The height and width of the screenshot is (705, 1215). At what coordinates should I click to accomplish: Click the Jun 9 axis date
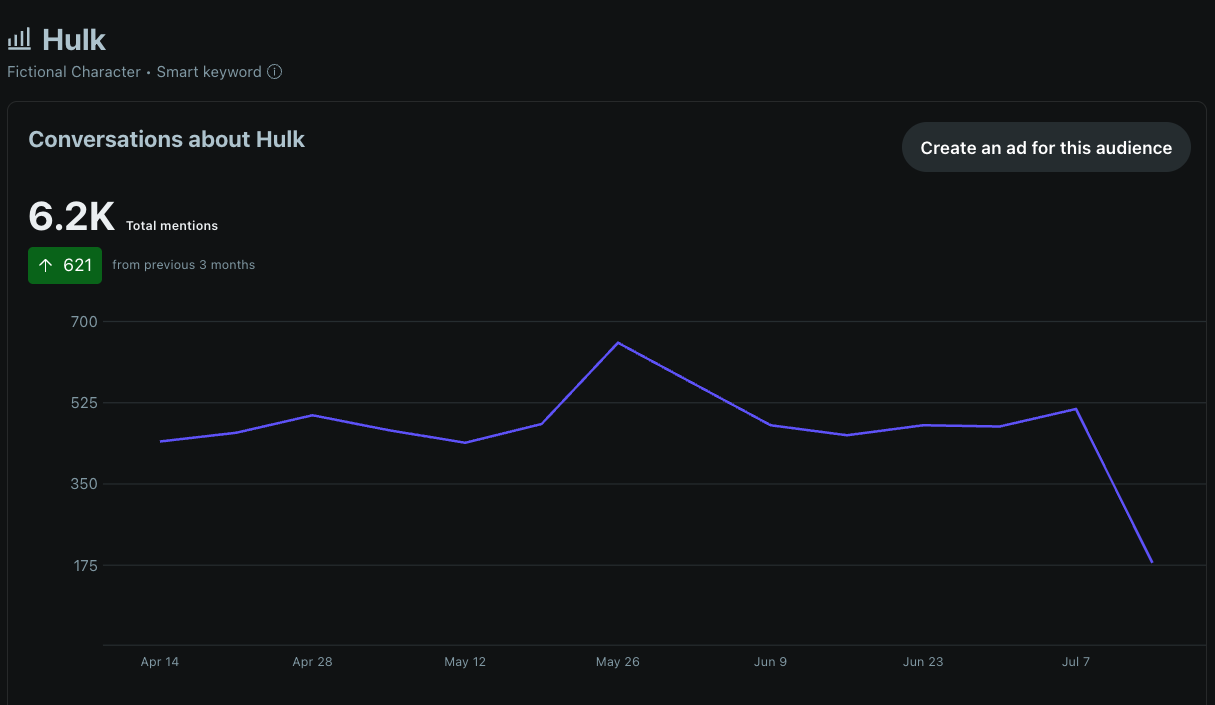[x=770, y=662]
